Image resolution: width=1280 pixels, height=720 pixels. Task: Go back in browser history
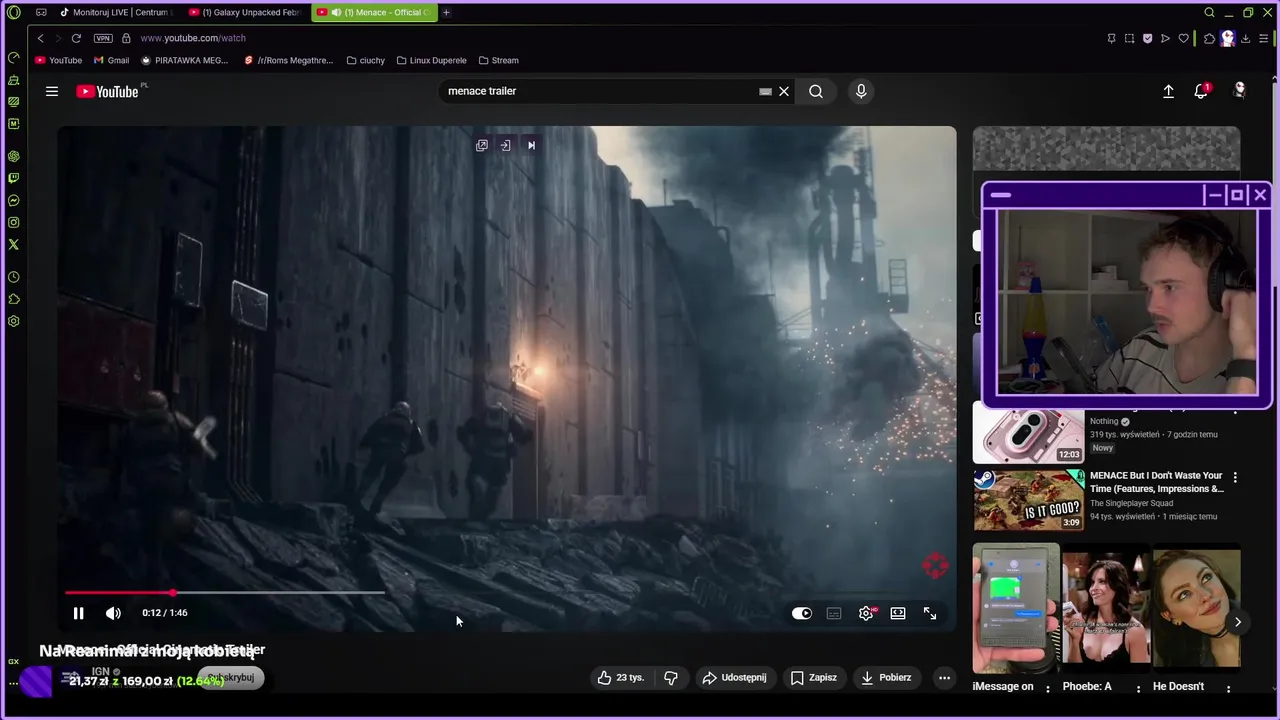pos(41,38)
